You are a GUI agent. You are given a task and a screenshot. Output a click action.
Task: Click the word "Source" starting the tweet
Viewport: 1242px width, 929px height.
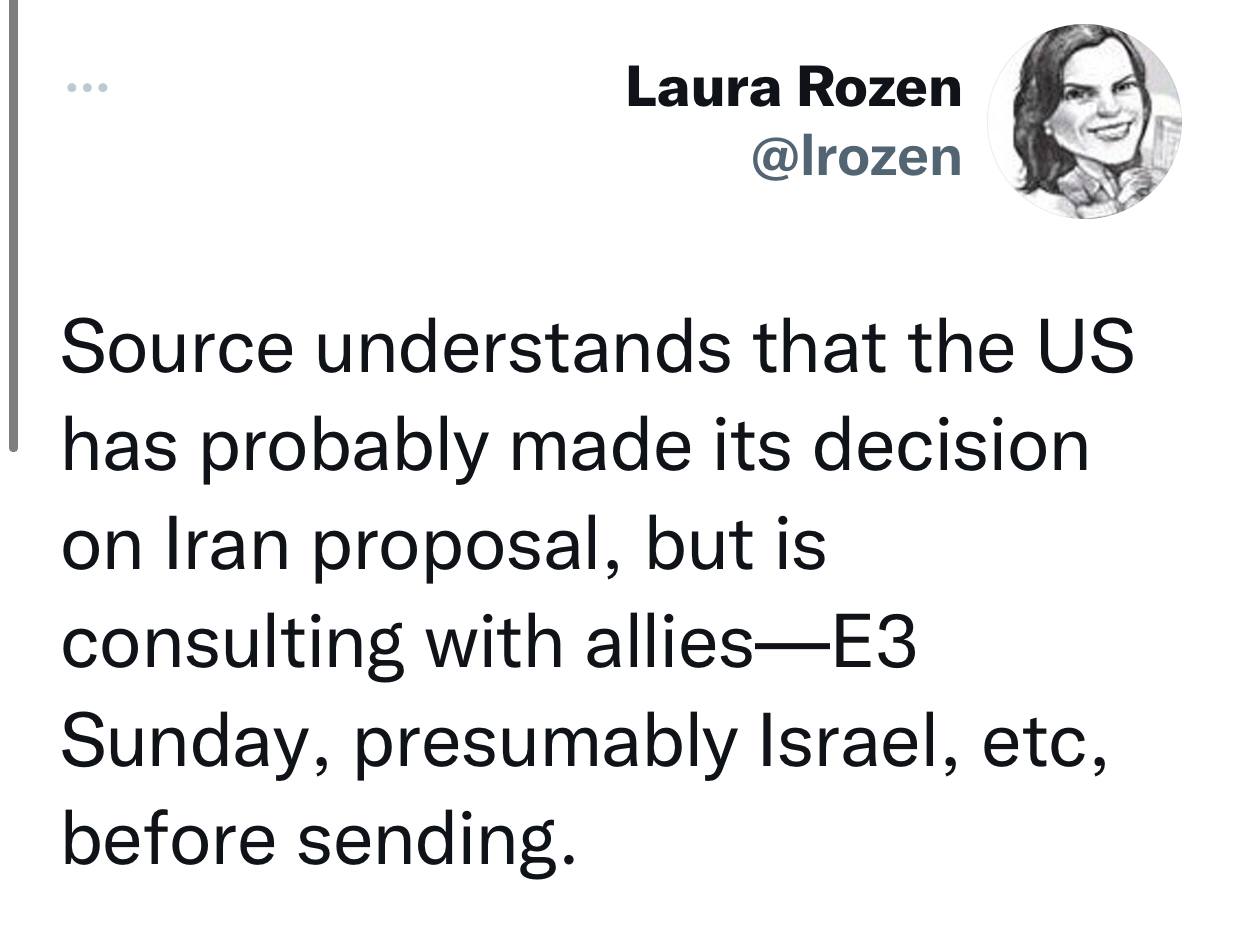point(177,347)
